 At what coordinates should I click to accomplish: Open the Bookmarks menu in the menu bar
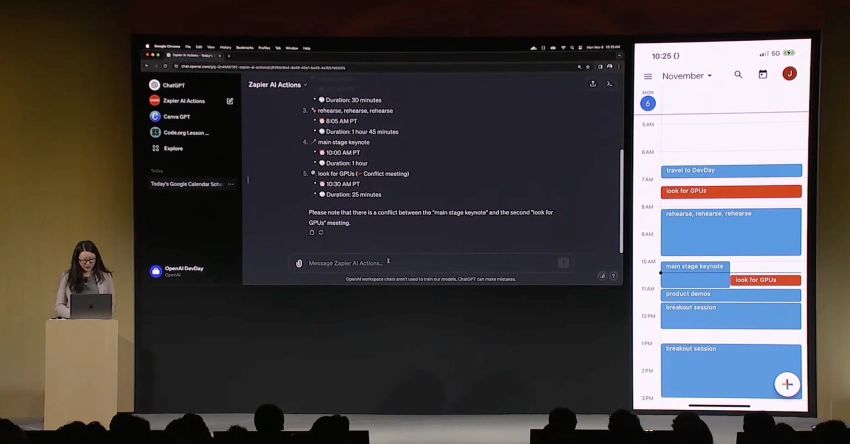click(x=244, y=48)
